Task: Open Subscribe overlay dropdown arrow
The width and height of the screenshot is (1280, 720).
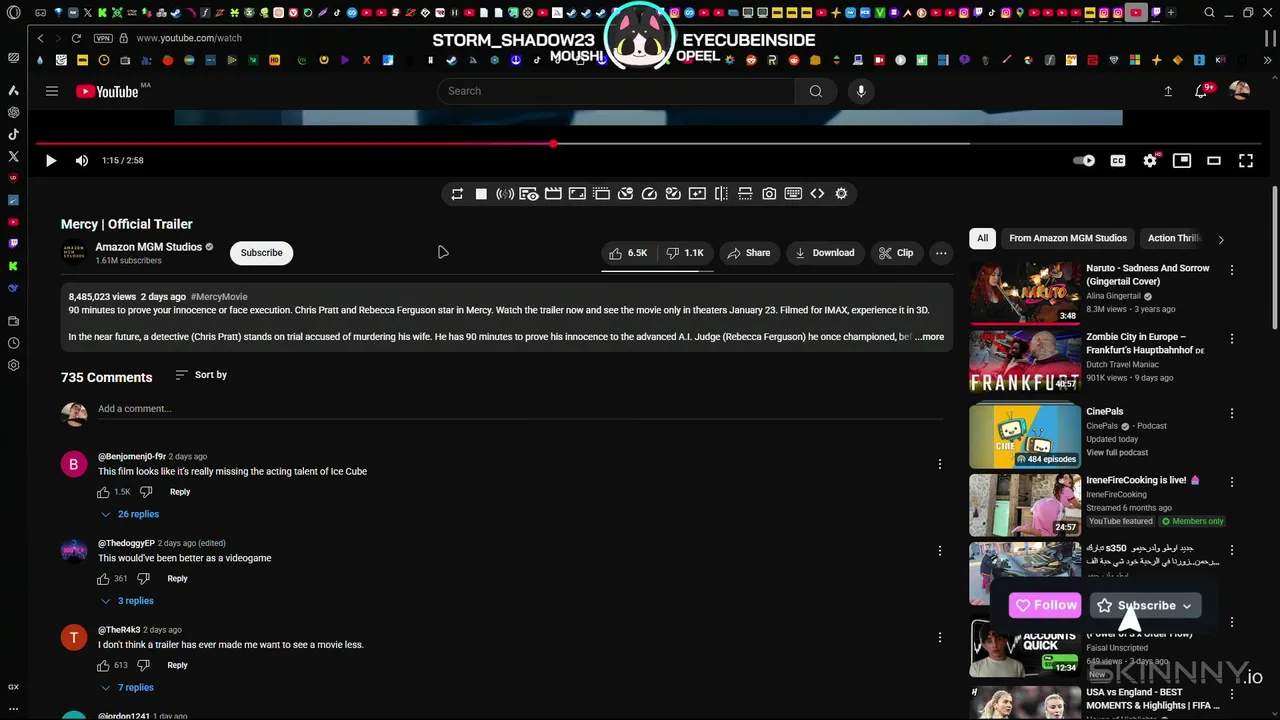Action: click(x=1187, y=606)
